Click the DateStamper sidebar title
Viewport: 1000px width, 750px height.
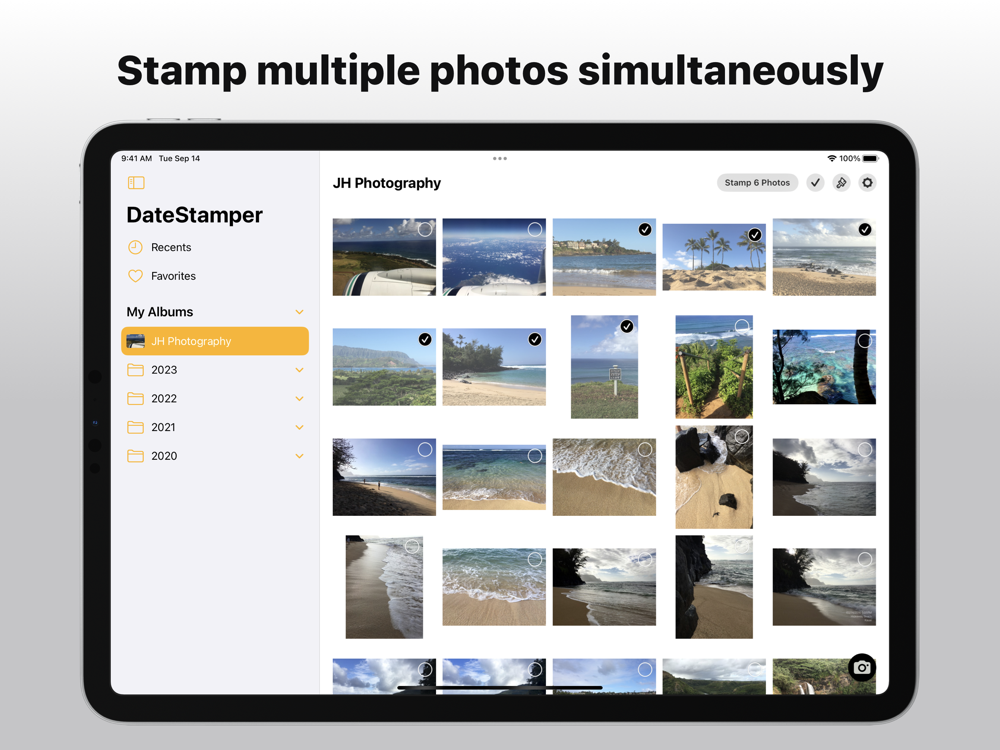[x=195, y=215]
